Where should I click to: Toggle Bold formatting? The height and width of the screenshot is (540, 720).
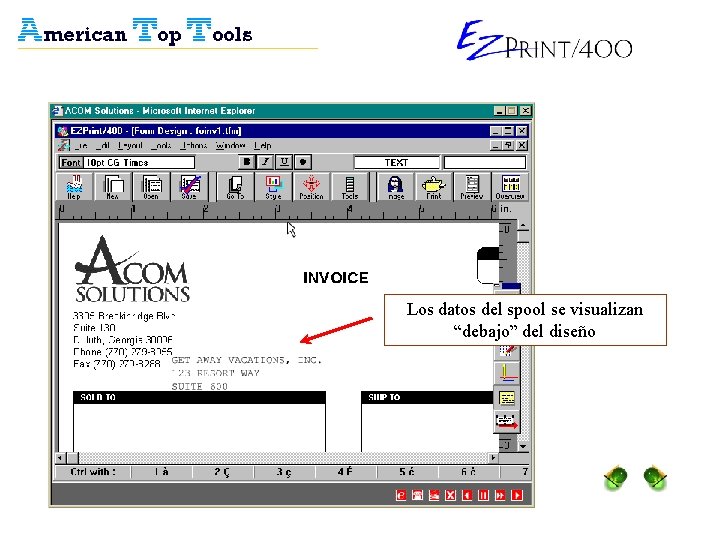pos(247,162)
